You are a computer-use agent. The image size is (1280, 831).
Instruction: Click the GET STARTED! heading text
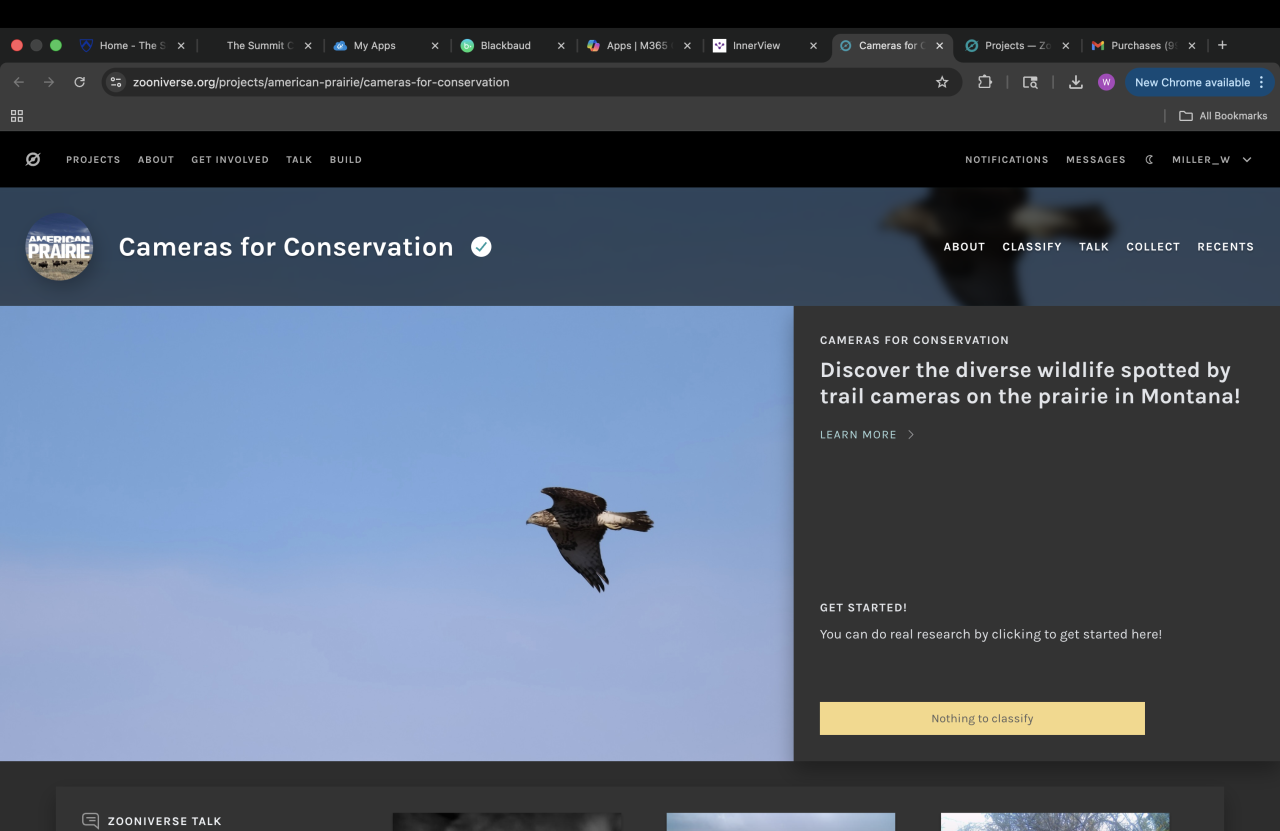[x=863, y=607]
